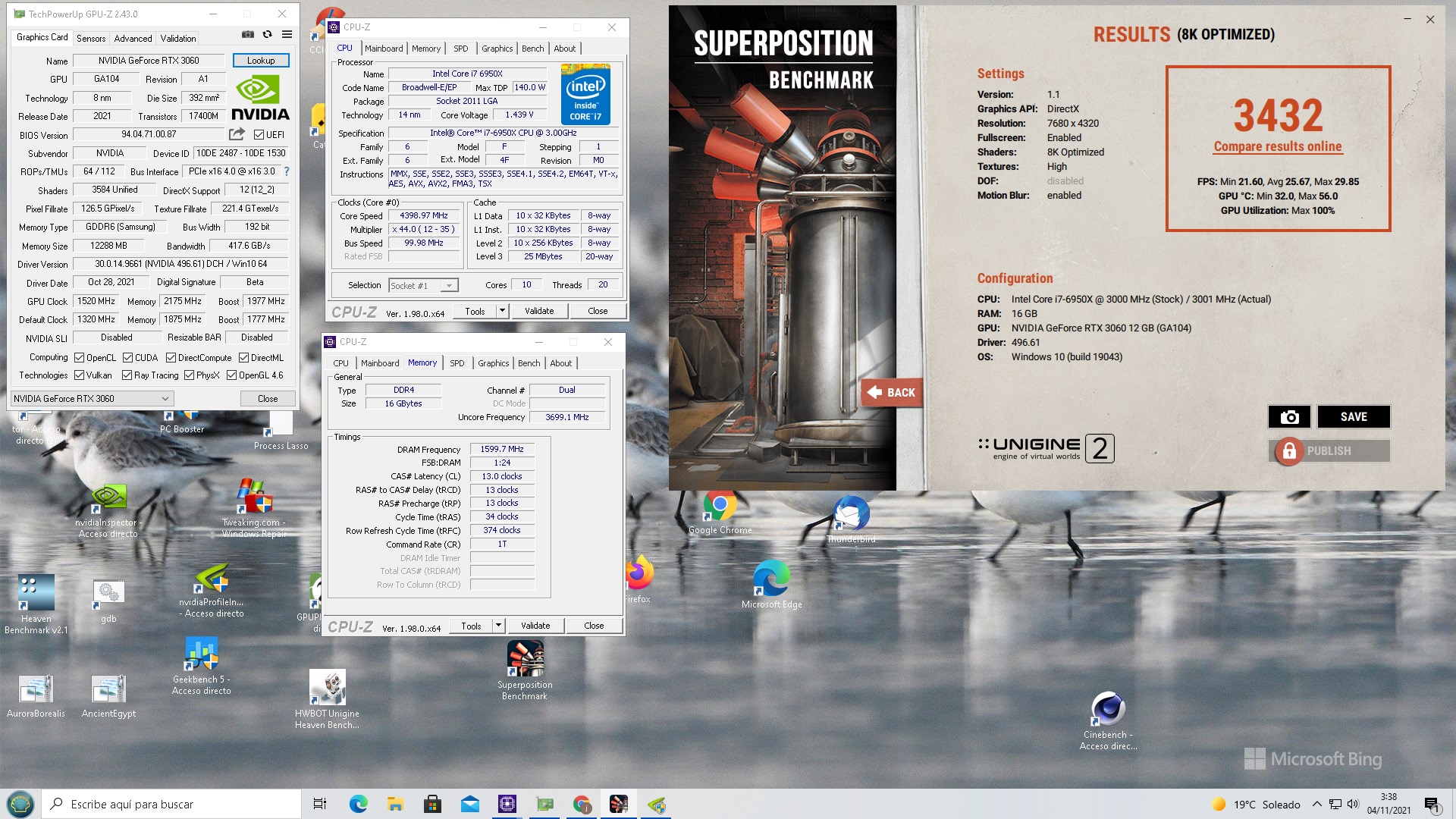Open File Explorer from the taskbar
The height and width of the screenshot is (819, 1456).
pyautogui.click(x=395, y=804)
